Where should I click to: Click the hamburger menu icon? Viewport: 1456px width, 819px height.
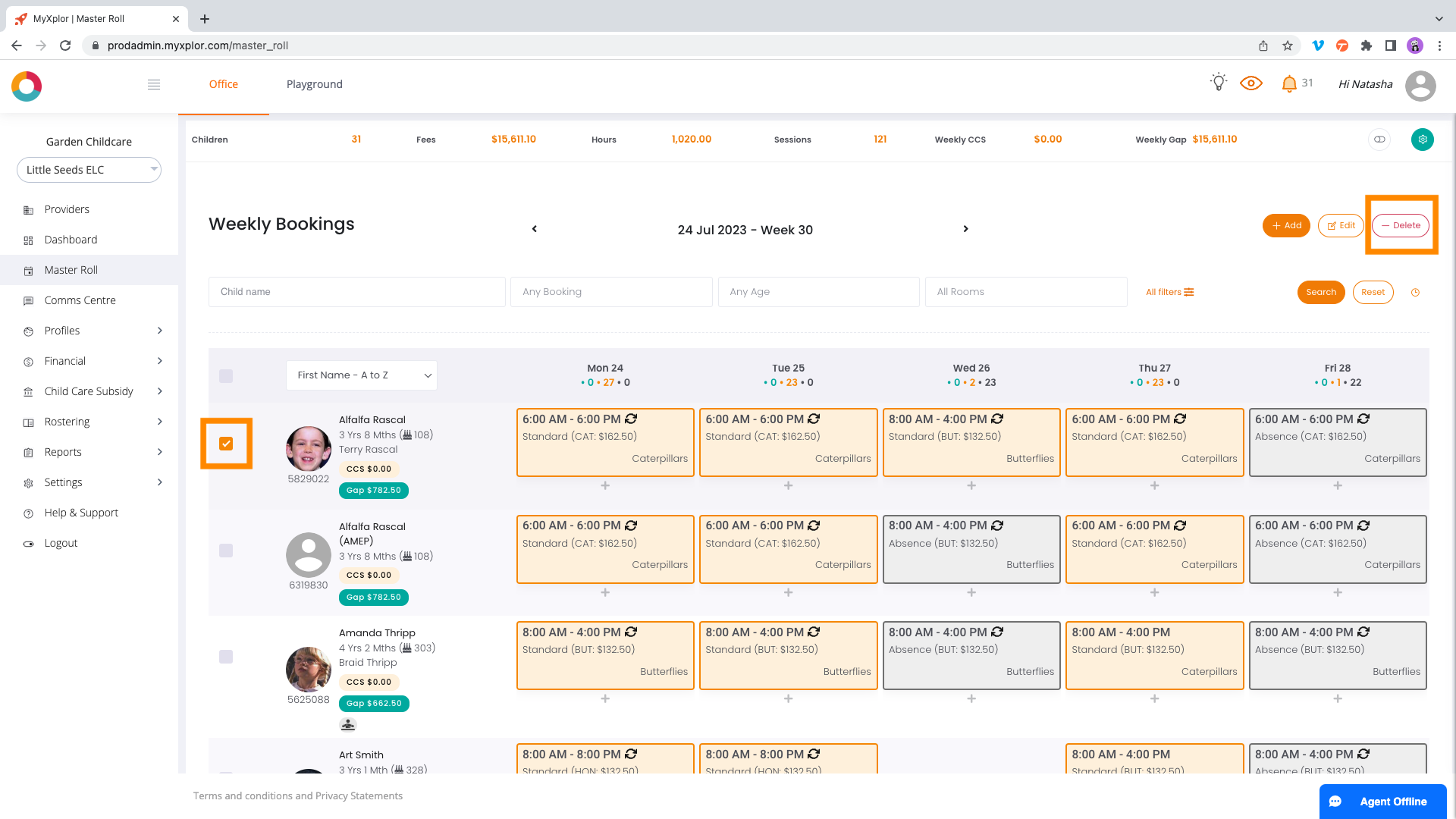click(x=154, y=84)
